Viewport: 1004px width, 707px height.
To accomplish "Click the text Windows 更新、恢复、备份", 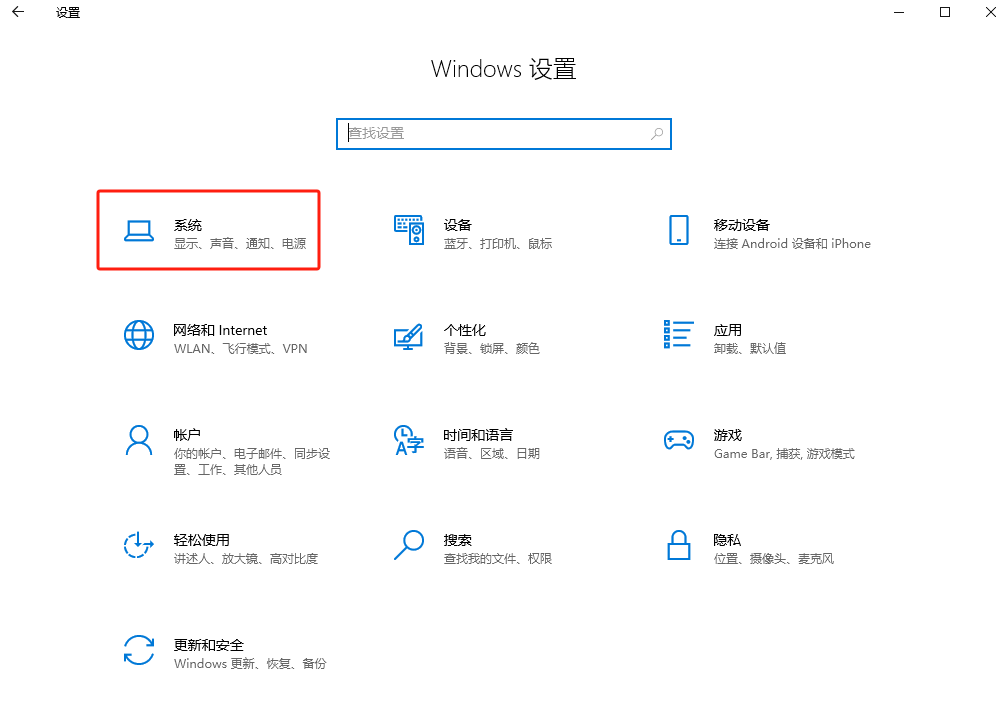I will click(250, 664).
